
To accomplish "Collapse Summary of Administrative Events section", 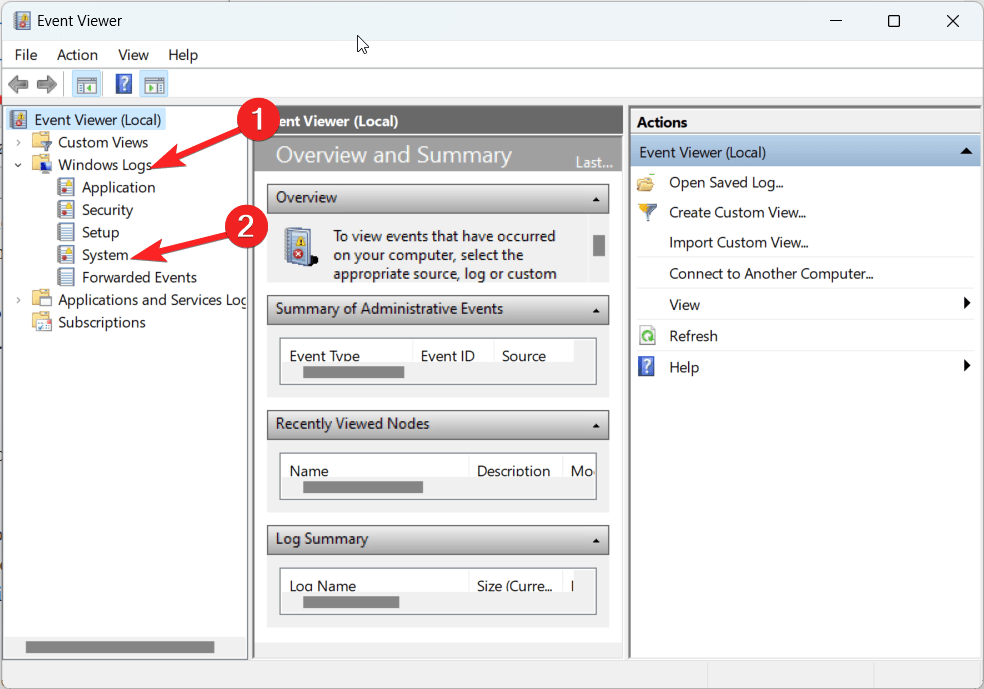I will point(596,311).
